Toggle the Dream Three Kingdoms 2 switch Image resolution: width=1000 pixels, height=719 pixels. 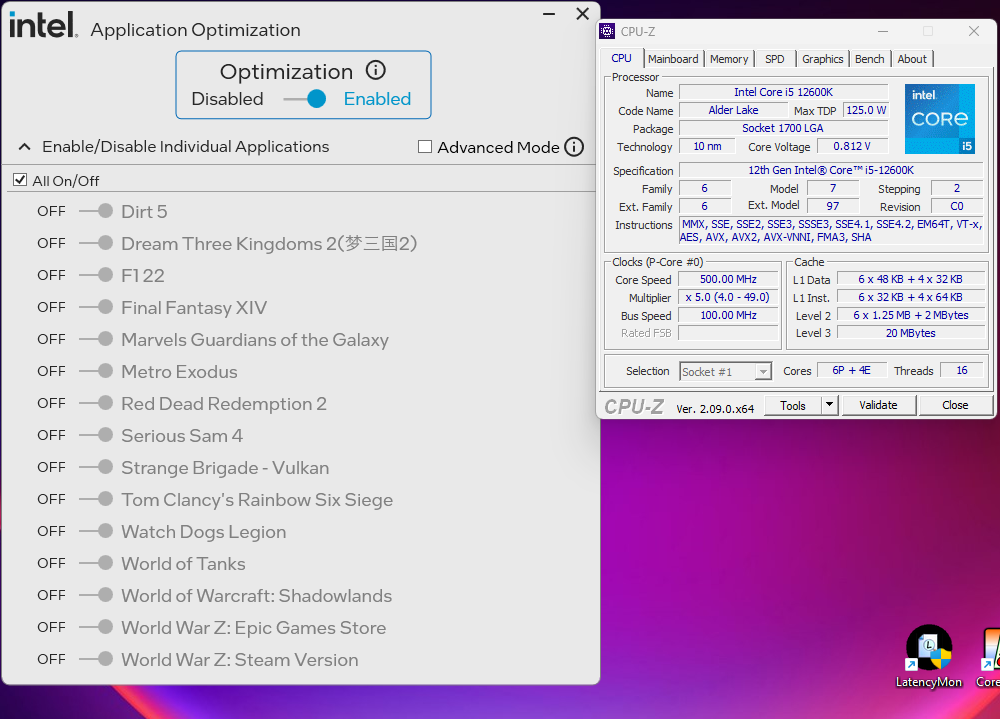click(x=96, y=243)
